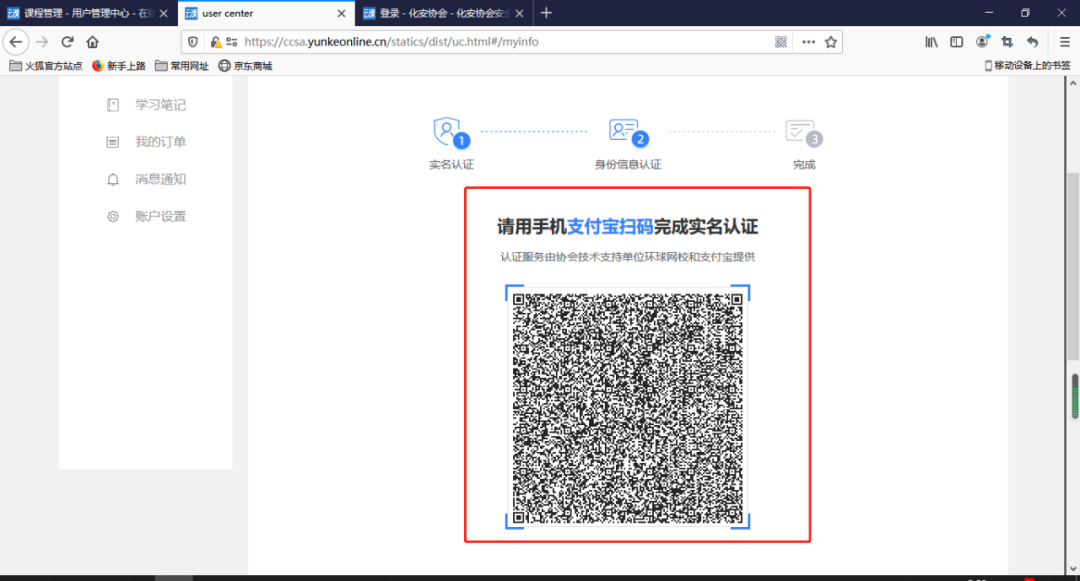Click the 实名认证 step label
Viewport: 1080px width, 581px height.
pyautogui.click(x=451, y=165)
